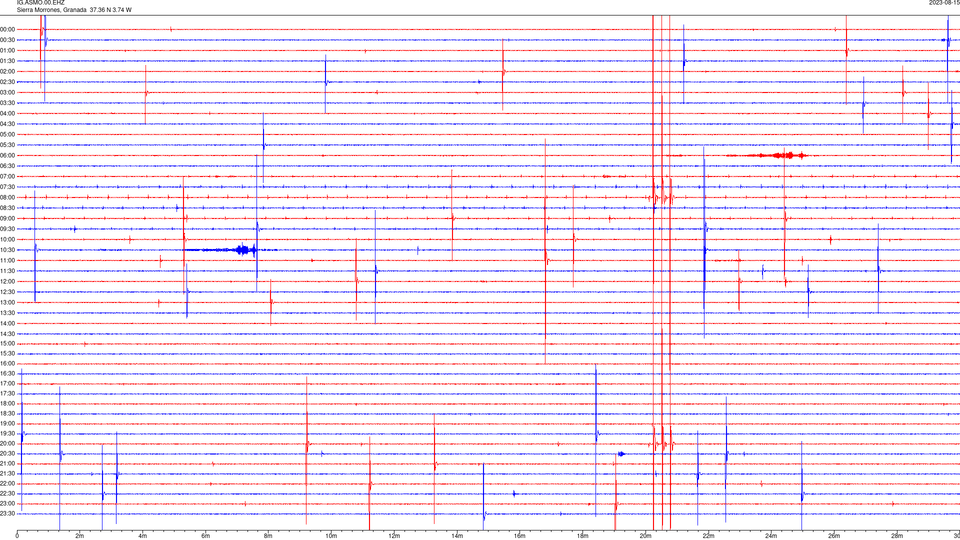Screen dimensions: 960x540
Task: Click the 24m axis tick label
Action: click(x=771, y=536)
